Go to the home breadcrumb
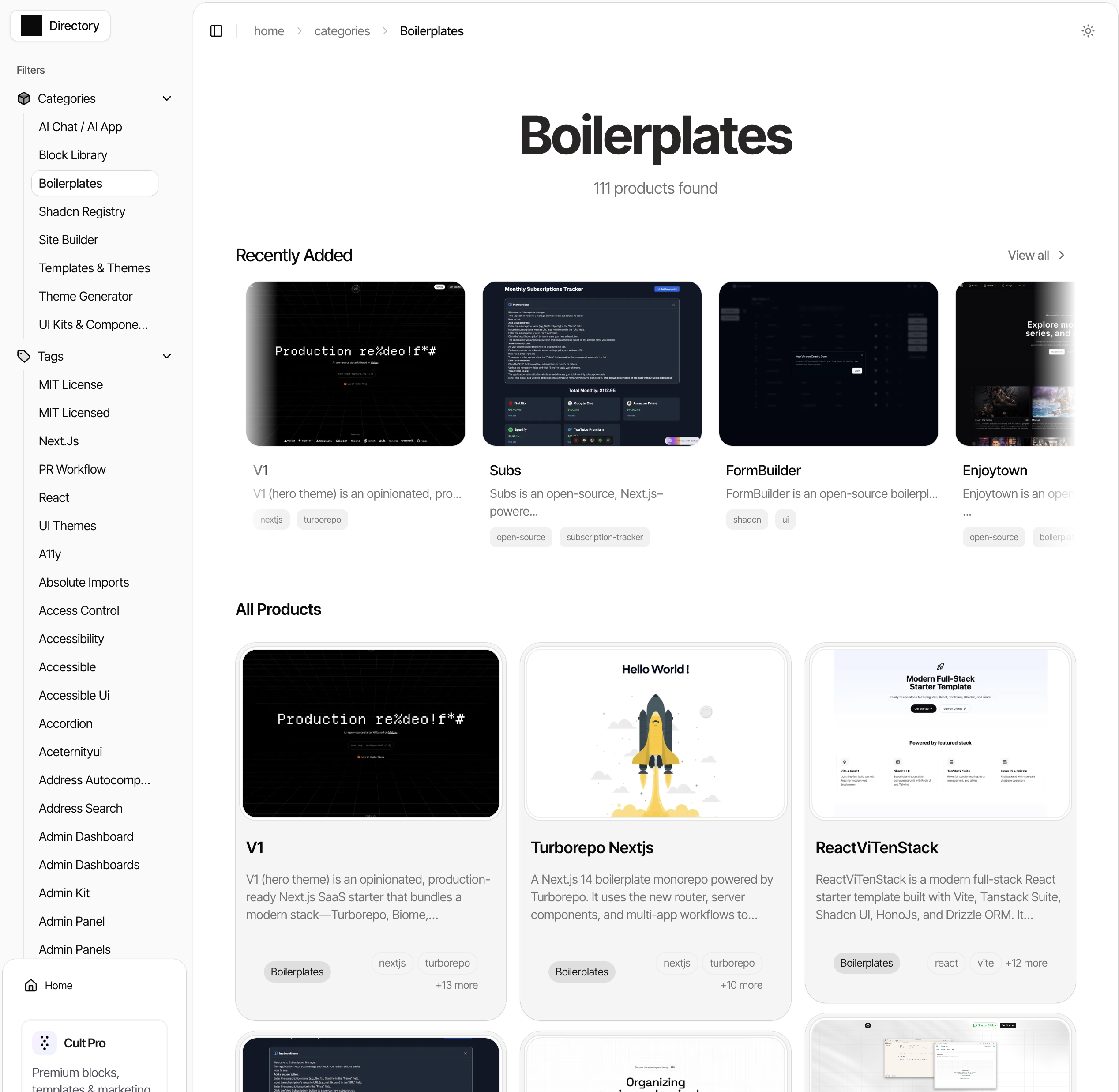This screenshot has height=1092, width=1119. click(269, 31)
